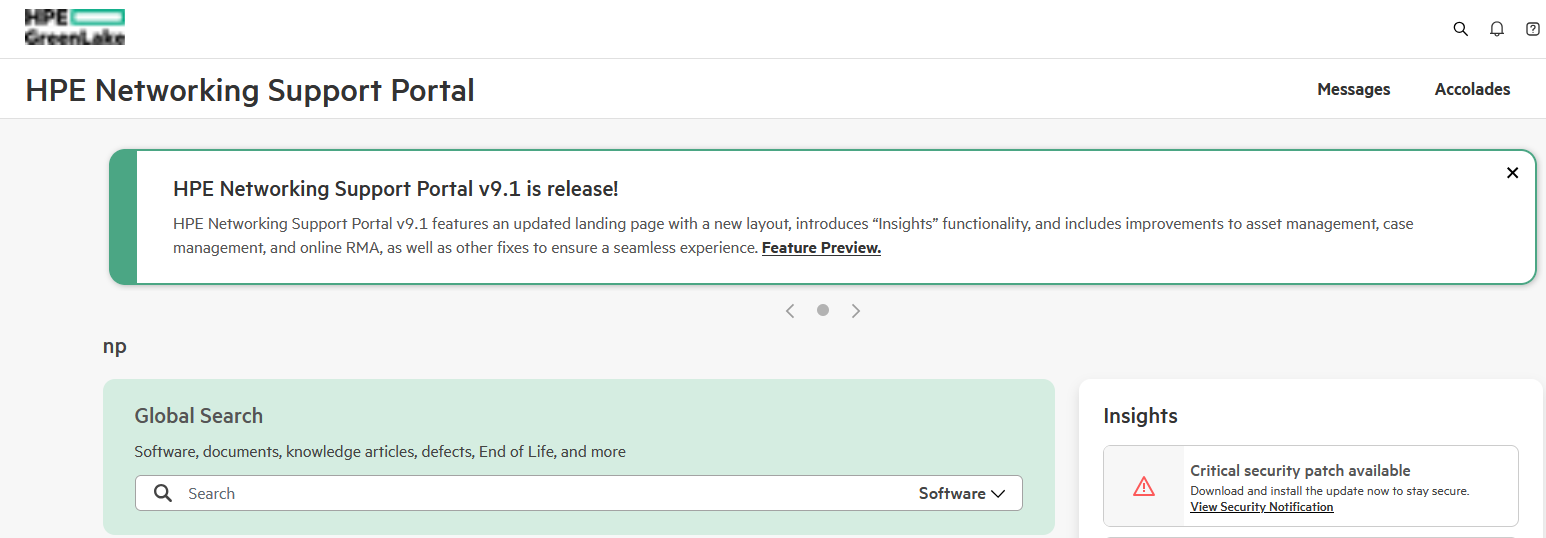Click the magnifier icon inside Global Search box
Viewport: 1546px width, 538px height.
tap(163, 493)
